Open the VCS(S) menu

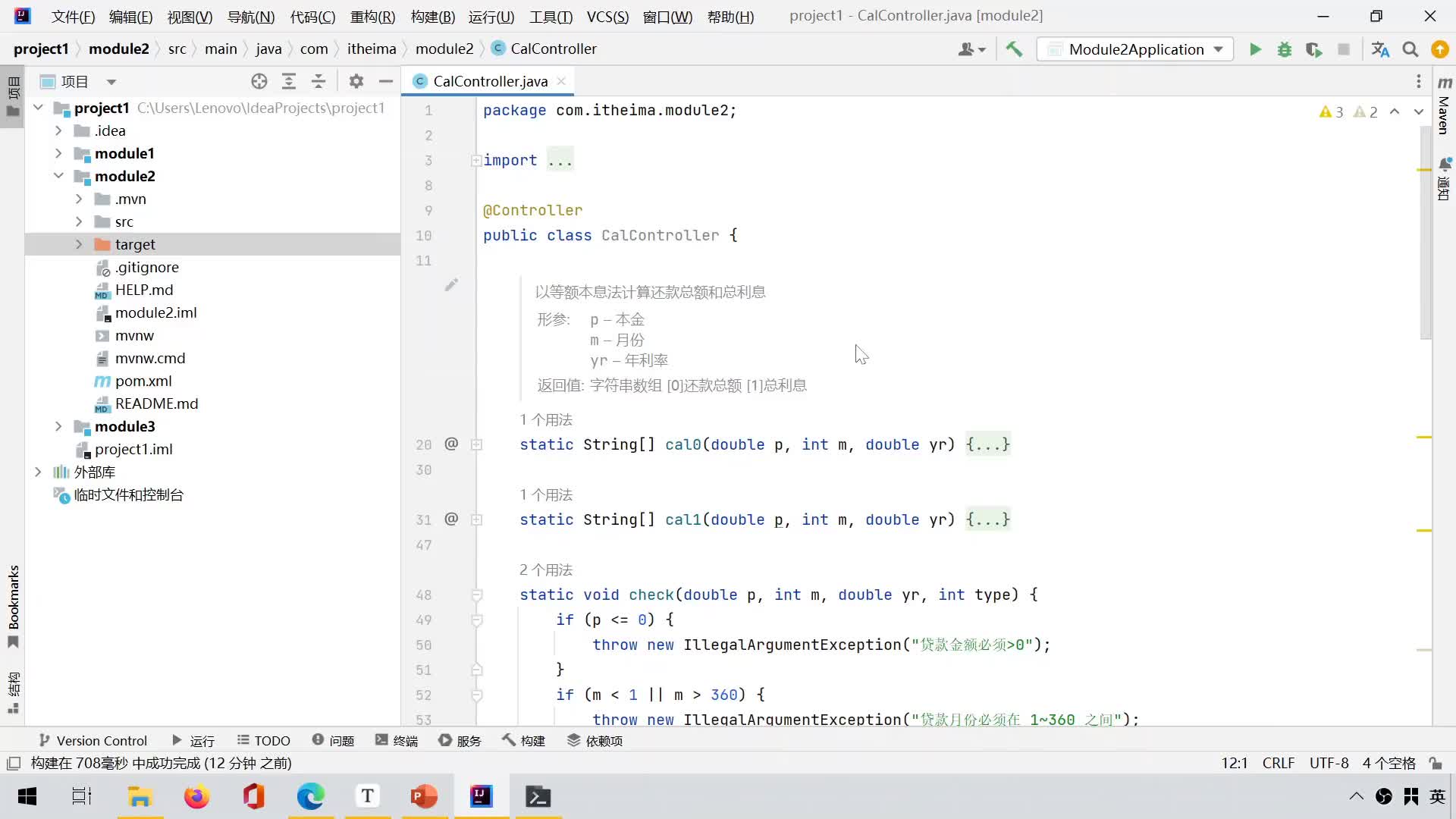point(607,16)
